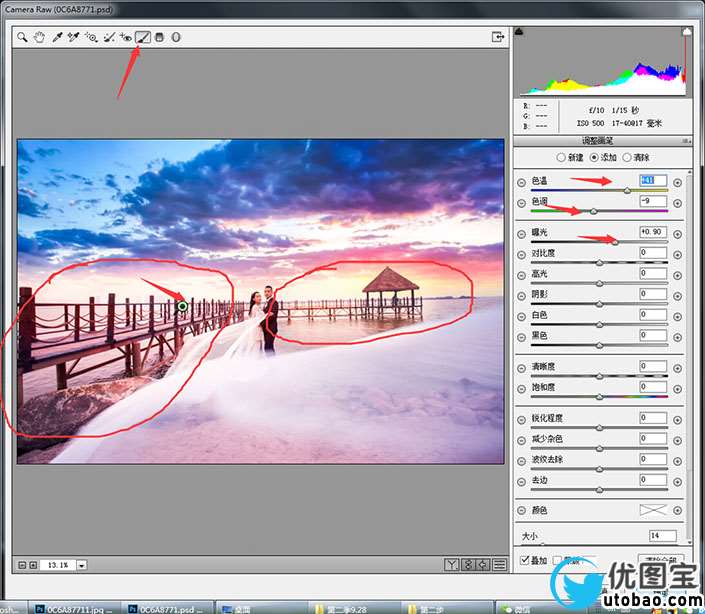Choose the Graduated Filter tool
Screen dimensions: 705x614
click(159, 37)
